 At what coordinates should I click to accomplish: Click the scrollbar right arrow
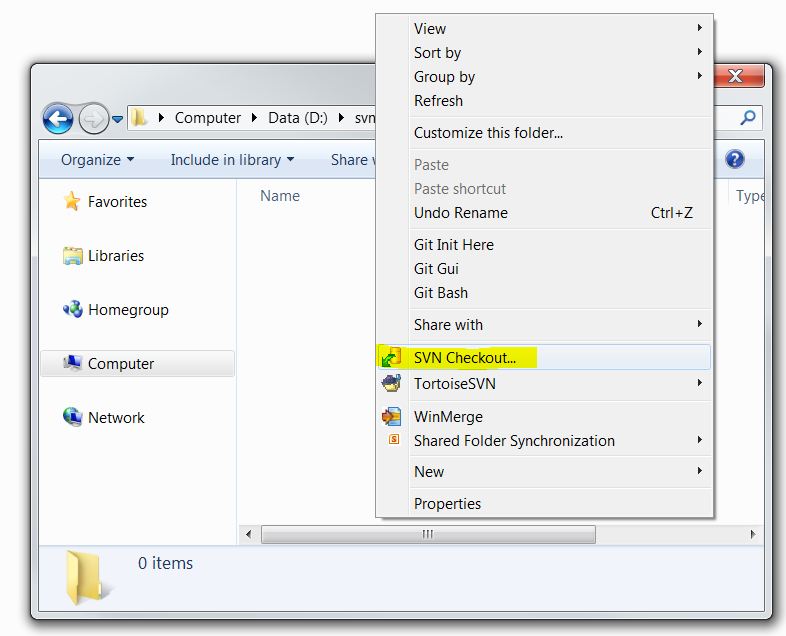[752, 534]
